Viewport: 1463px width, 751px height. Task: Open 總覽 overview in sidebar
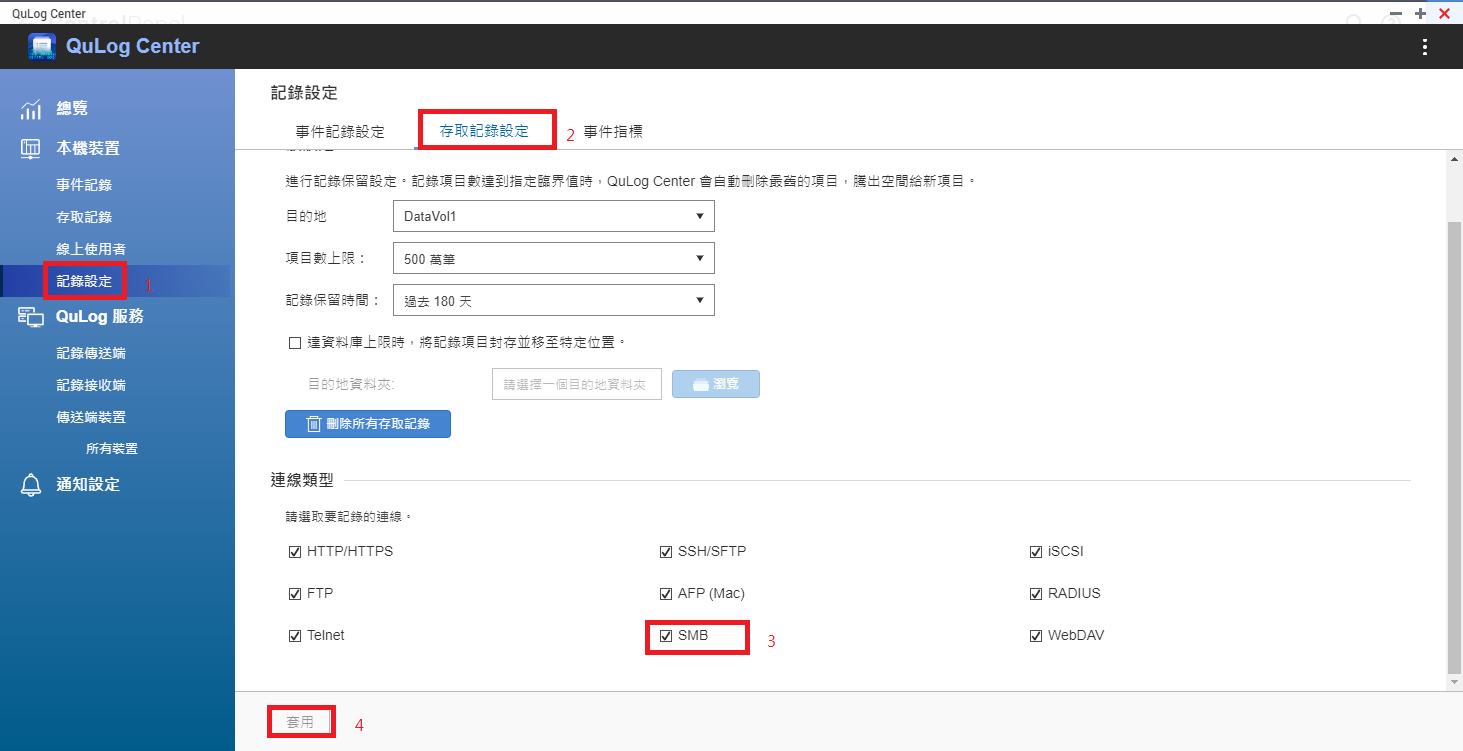tap(71, 108)
